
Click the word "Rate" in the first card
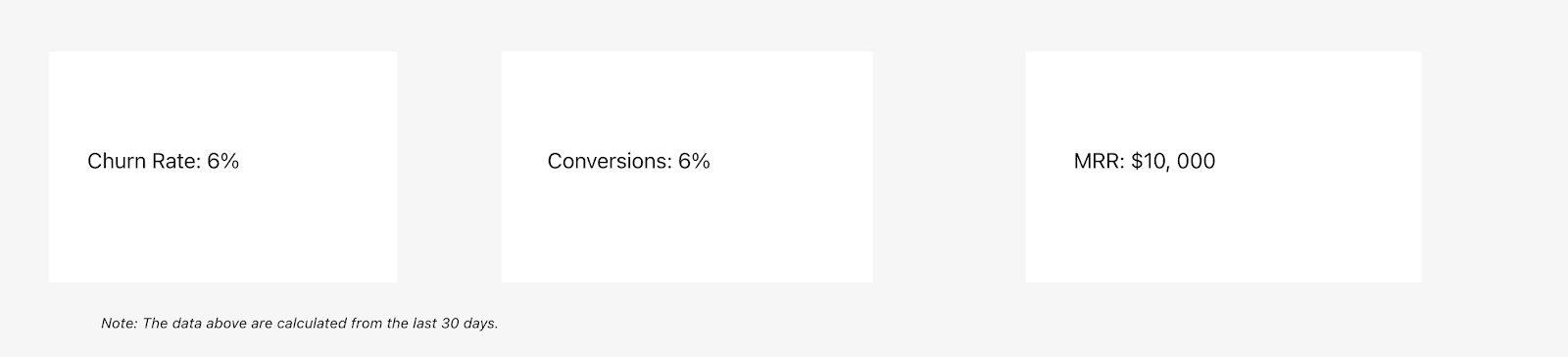[175, 161]
